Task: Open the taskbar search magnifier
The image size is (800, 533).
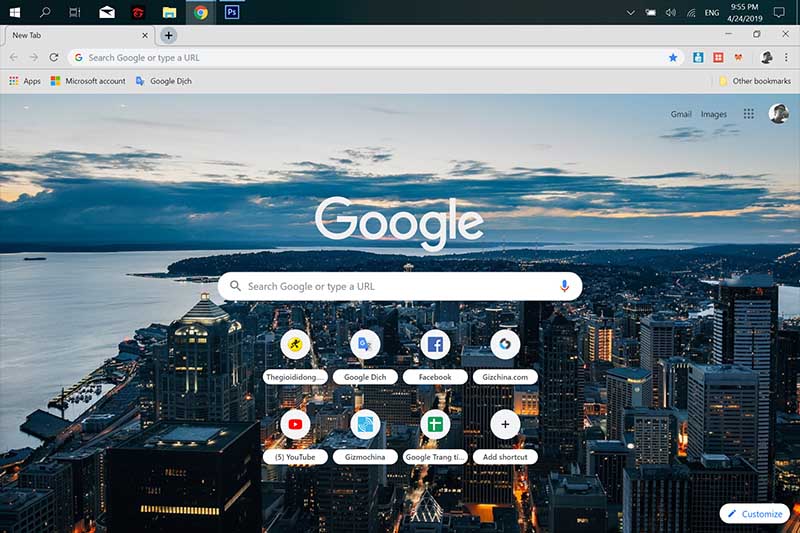Action: (x=45, y=12)
